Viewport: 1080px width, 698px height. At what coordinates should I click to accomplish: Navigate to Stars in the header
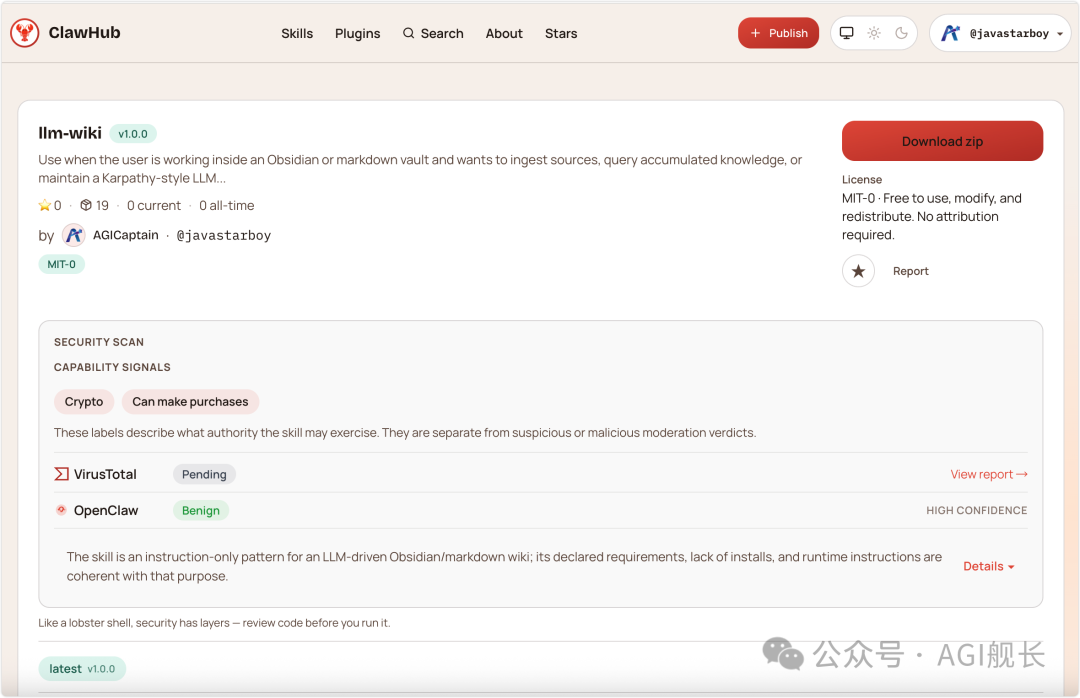point(561,33)
